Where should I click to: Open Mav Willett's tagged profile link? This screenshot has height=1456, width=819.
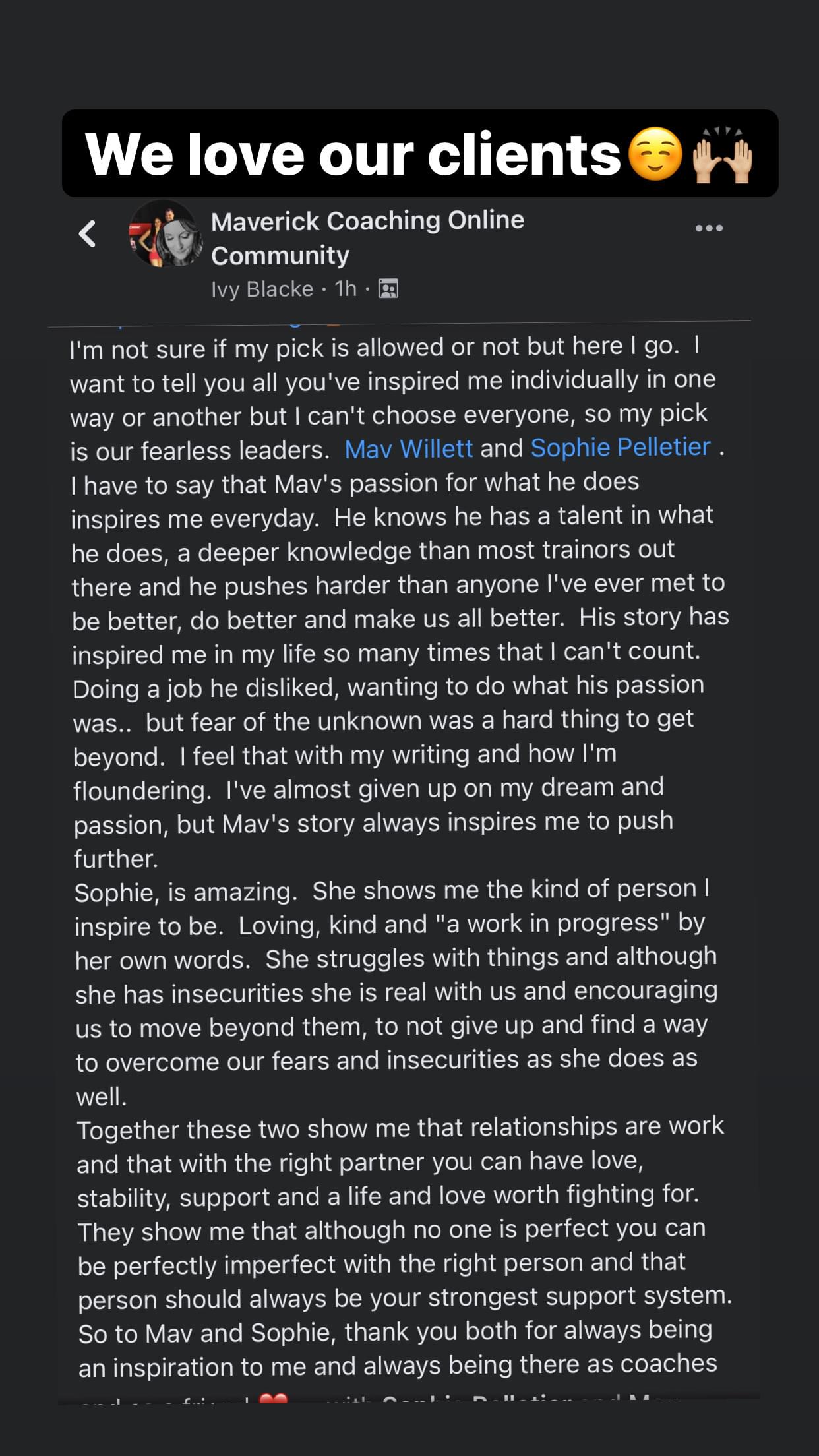coord(408,449)
